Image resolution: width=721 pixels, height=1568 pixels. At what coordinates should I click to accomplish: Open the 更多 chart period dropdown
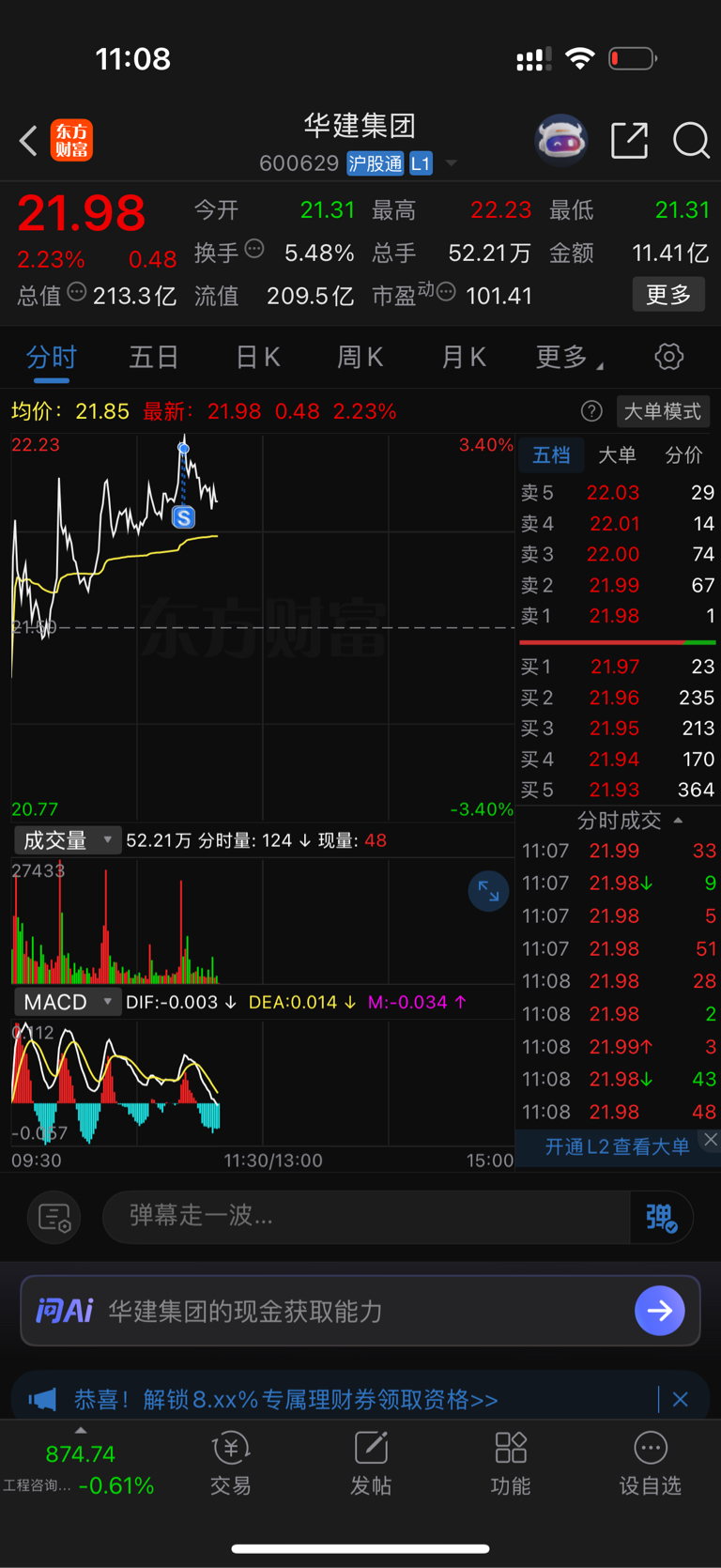click(569, 357)
